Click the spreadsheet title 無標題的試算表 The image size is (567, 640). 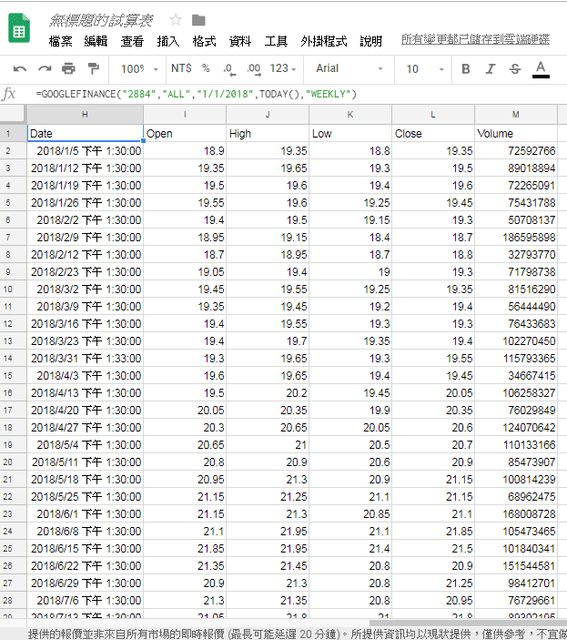tap(101, 20)
